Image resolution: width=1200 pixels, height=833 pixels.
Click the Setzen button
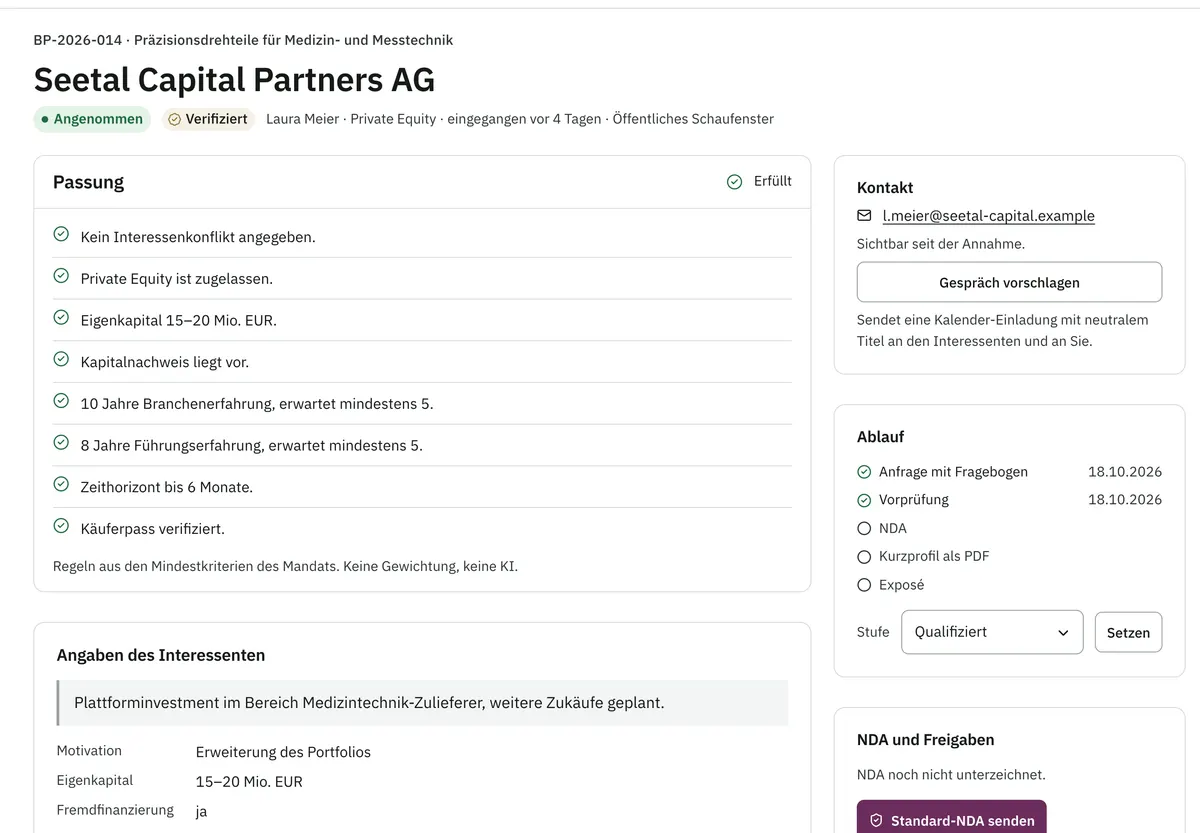click(1128, 632)
